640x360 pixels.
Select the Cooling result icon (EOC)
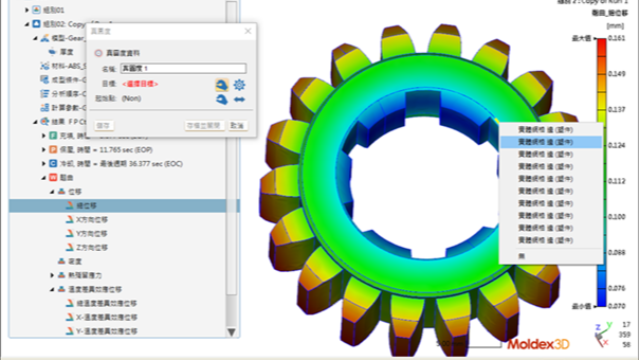53,164
